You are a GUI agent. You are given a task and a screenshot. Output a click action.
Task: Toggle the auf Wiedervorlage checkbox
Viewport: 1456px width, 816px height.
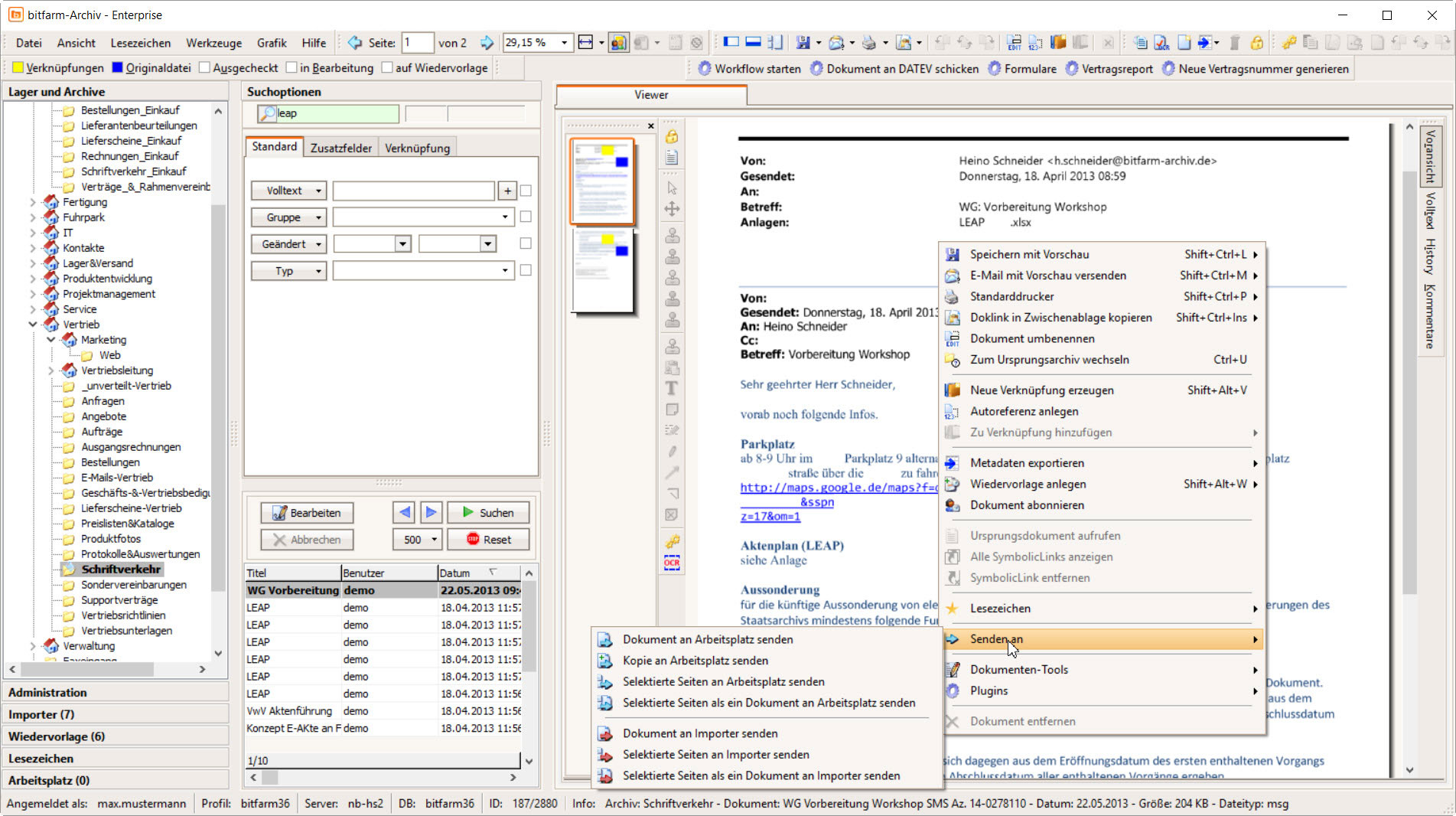coord(387,67)
